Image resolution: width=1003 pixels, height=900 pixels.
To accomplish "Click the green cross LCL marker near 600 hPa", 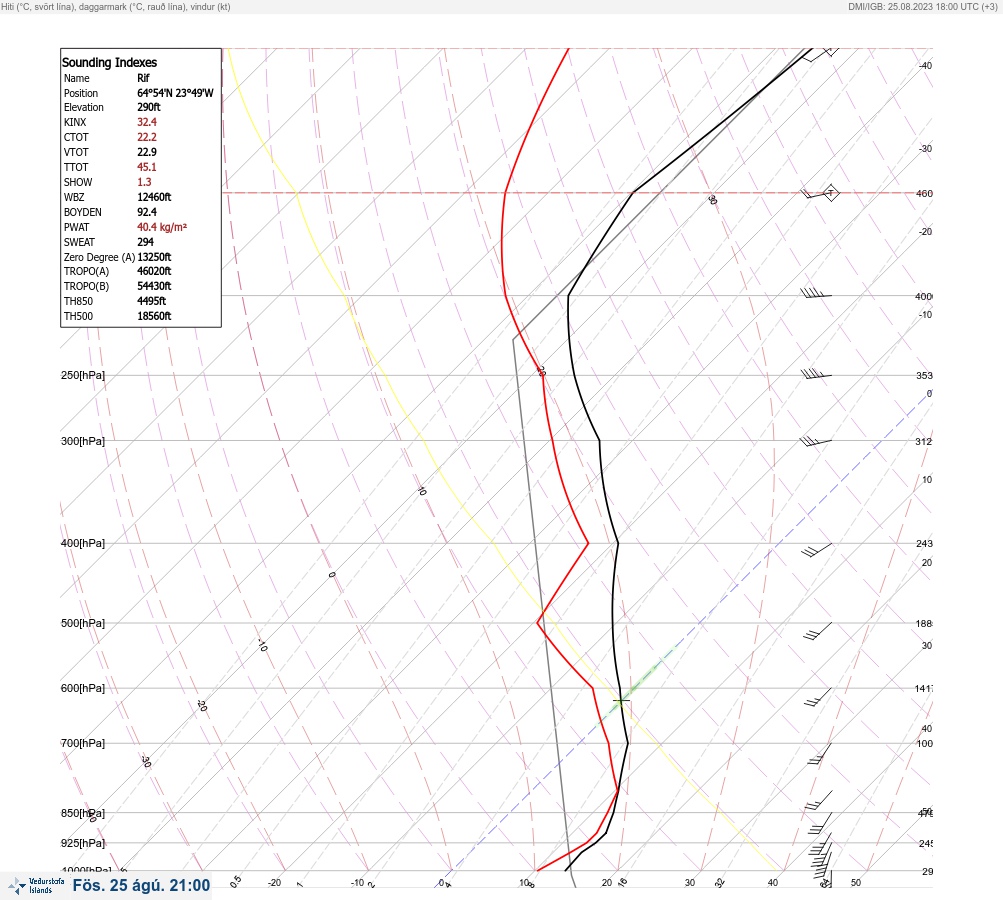I will [620, 701].
